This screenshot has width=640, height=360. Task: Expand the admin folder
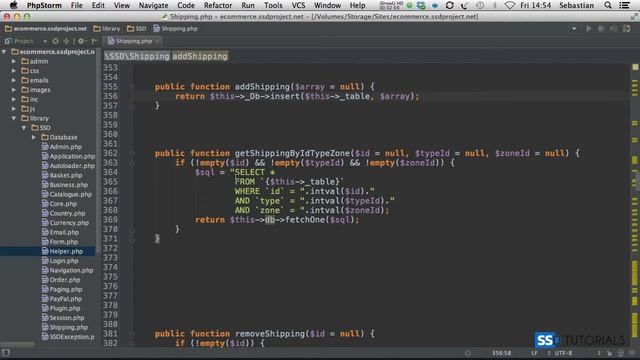[x=14, y=61]
